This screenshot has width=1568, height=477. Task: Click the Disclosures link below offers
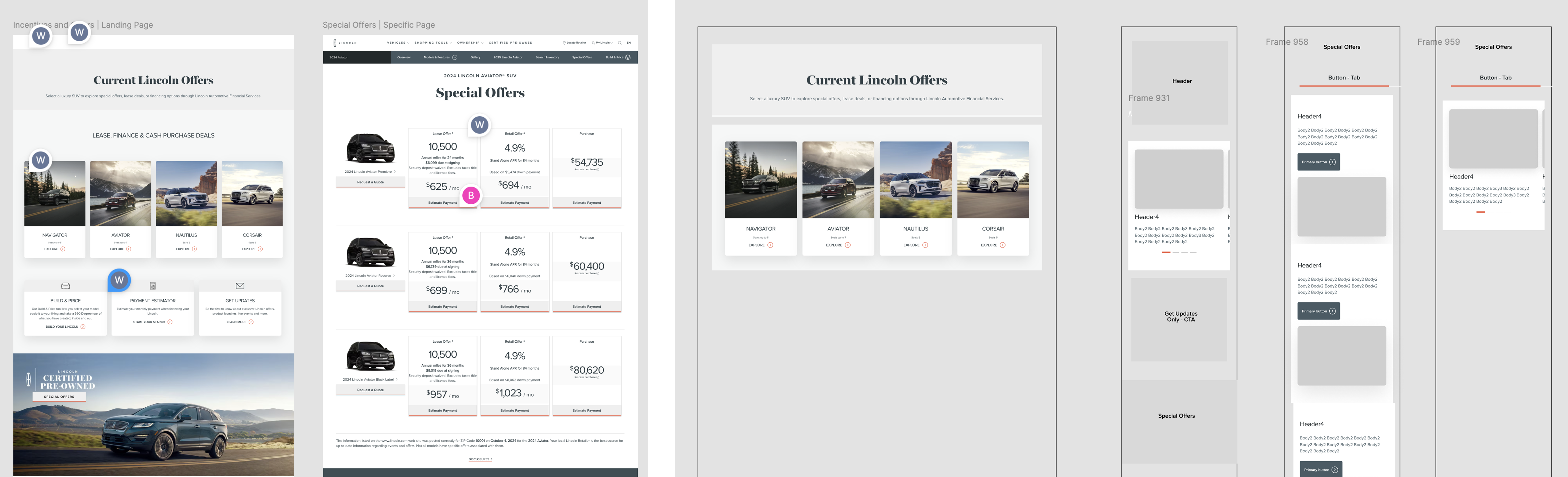point(480,459)
